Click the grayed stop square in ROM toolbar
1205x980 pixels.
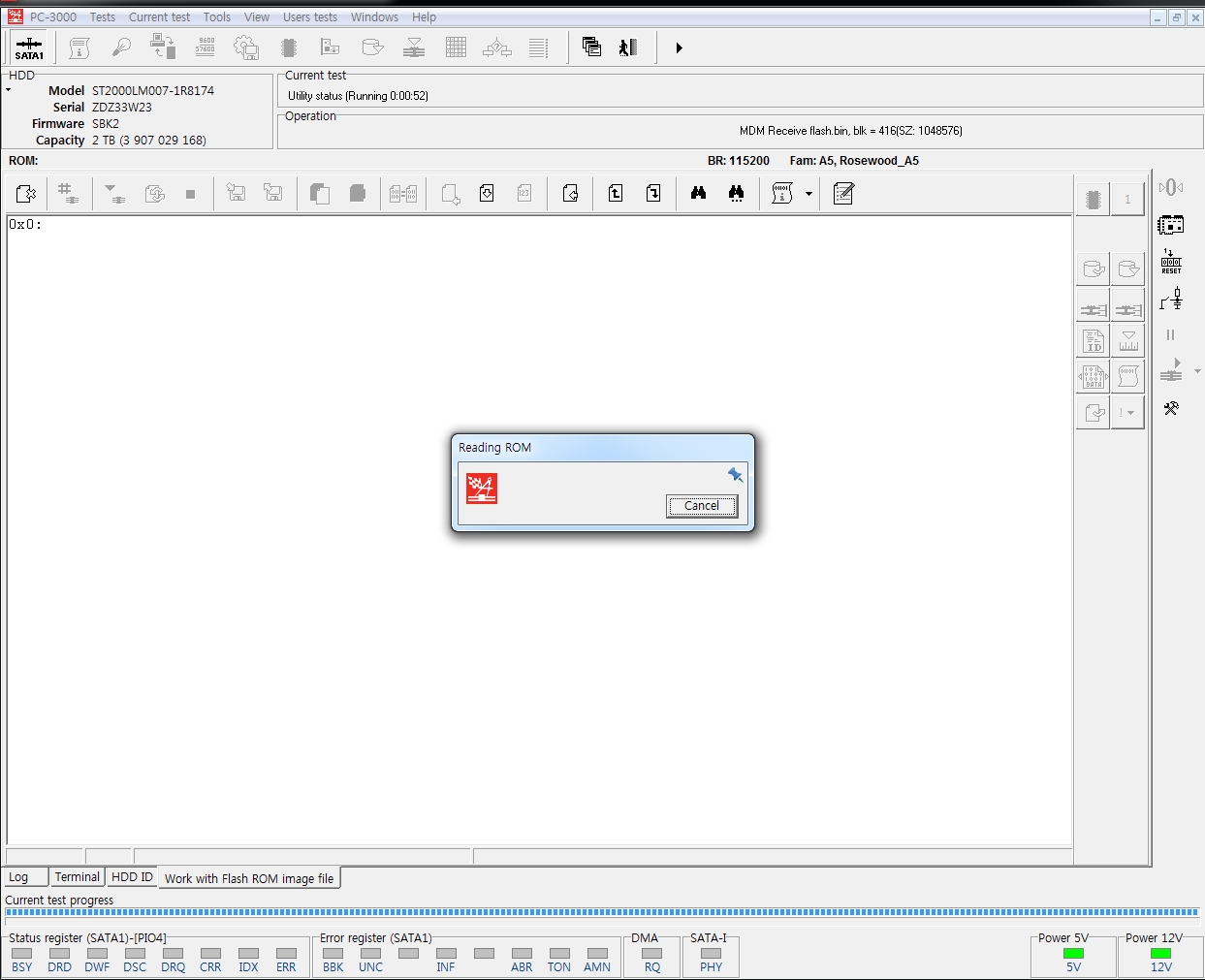coord(190,194)
